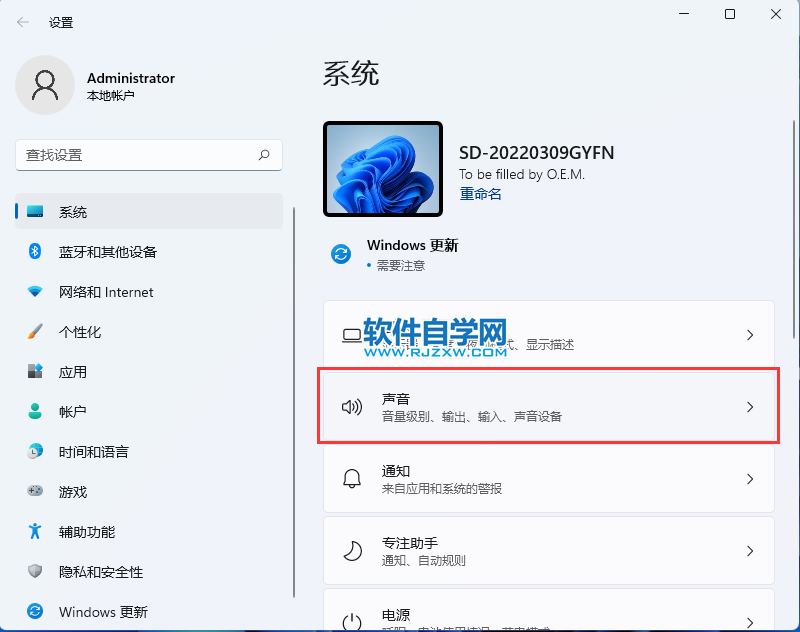Open 帐户 settings page
This screenshot has height=632, width=800.
(148, 411)
